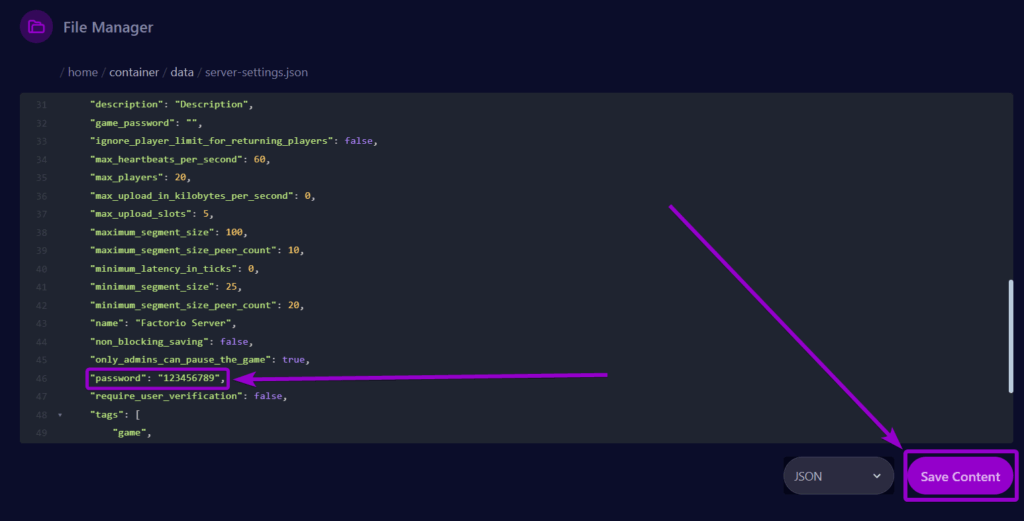Click the description value text
The width and height of the screenshot is (1024, 521).
(x=213, y=104)
